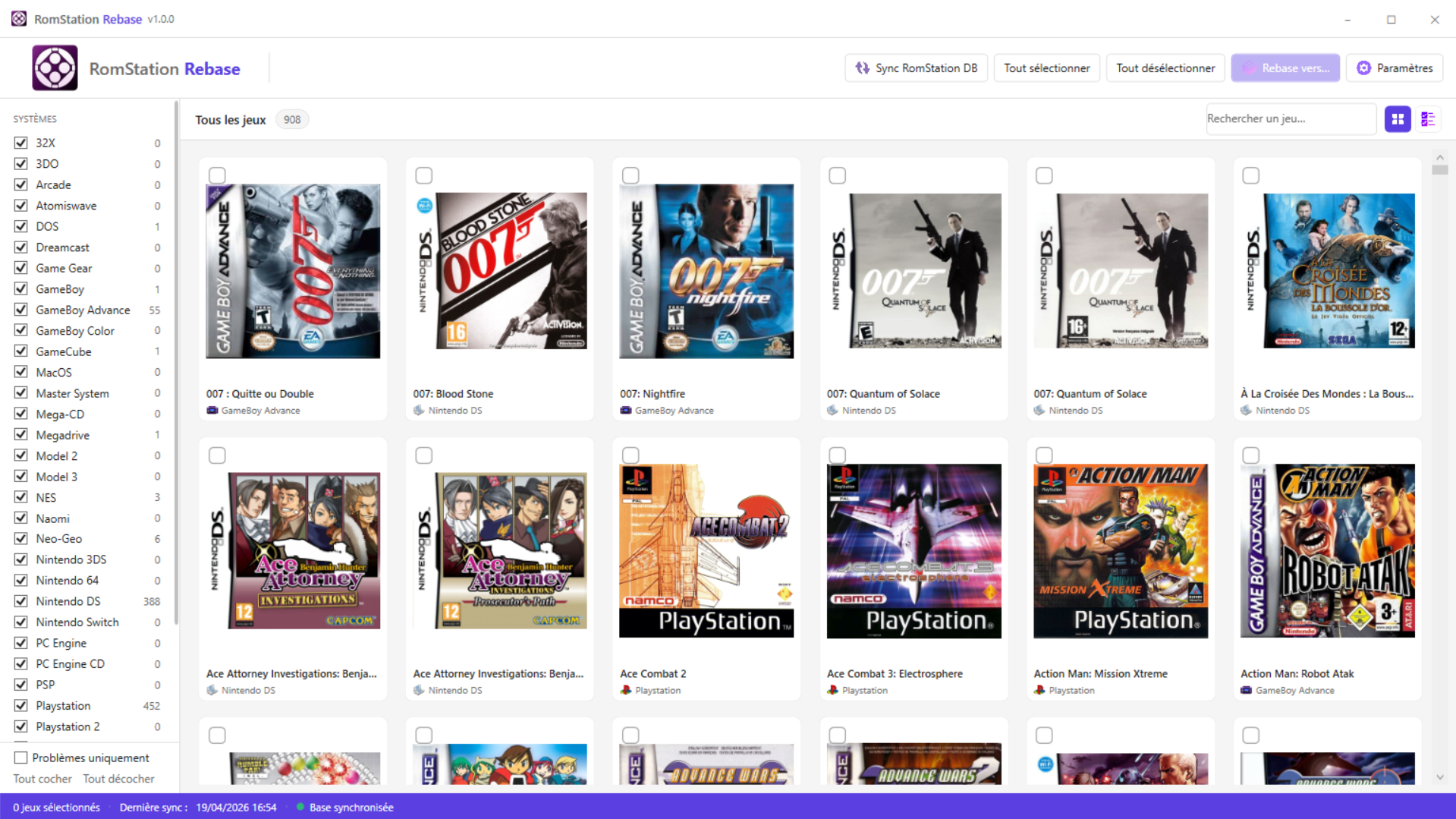This screenshot has width=1456, height=819.
Task: Enable the Problèmes uniquement checkbox
Action: [x=21, y=758]
